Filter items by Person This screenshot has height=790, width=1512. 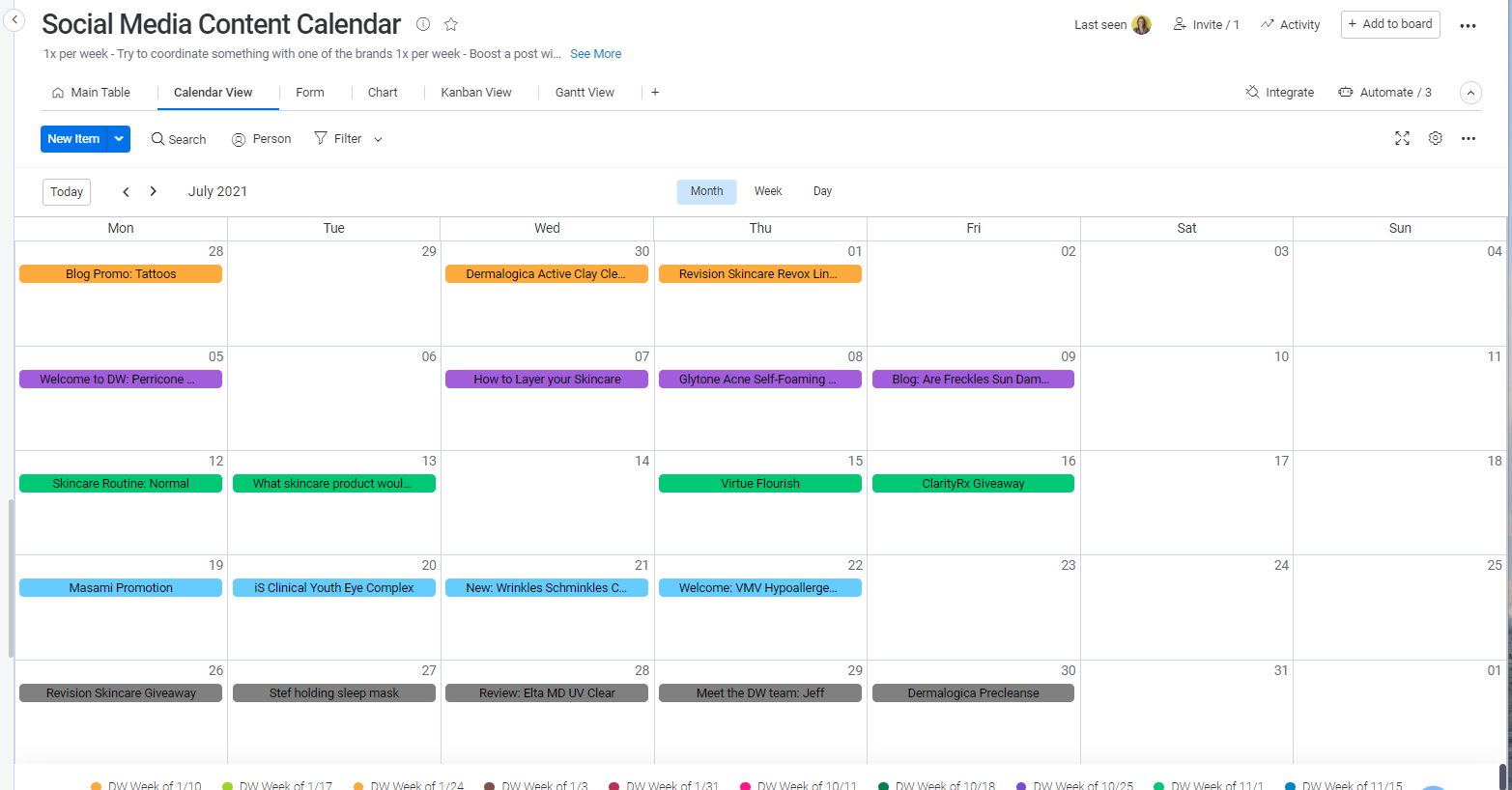260,138
